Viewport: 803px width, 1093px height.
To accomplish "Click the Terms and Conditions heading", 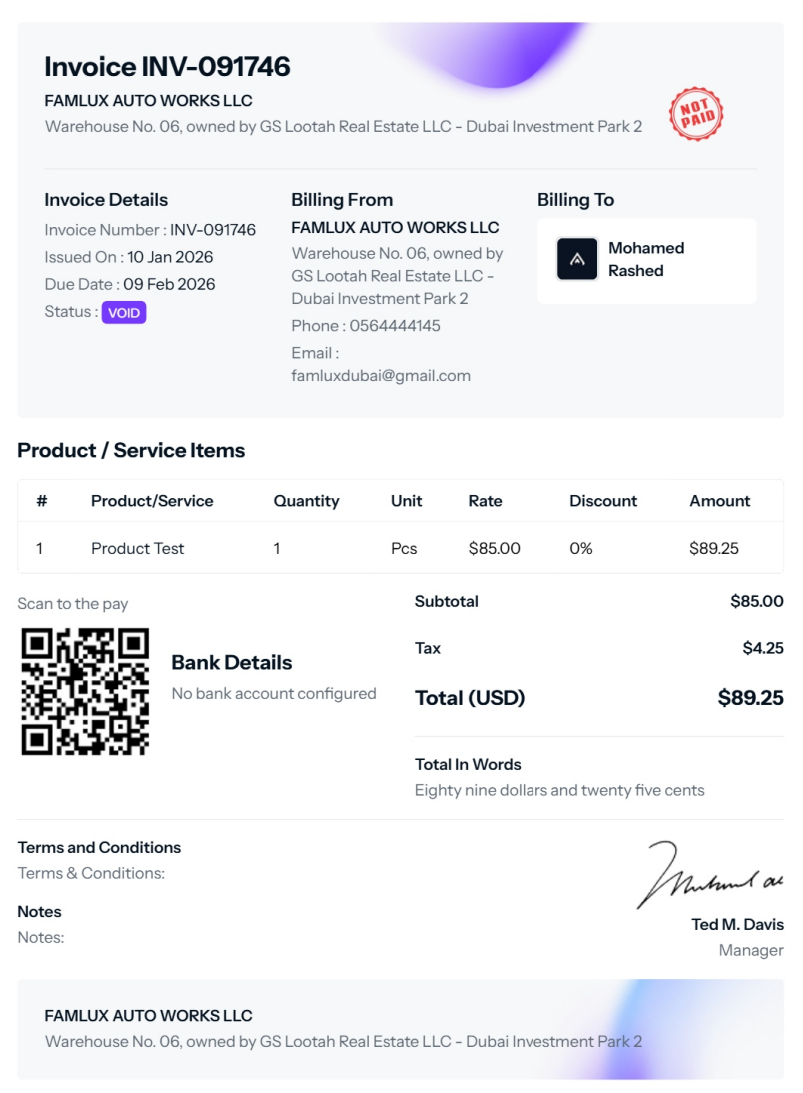I will tap(99, 847).
